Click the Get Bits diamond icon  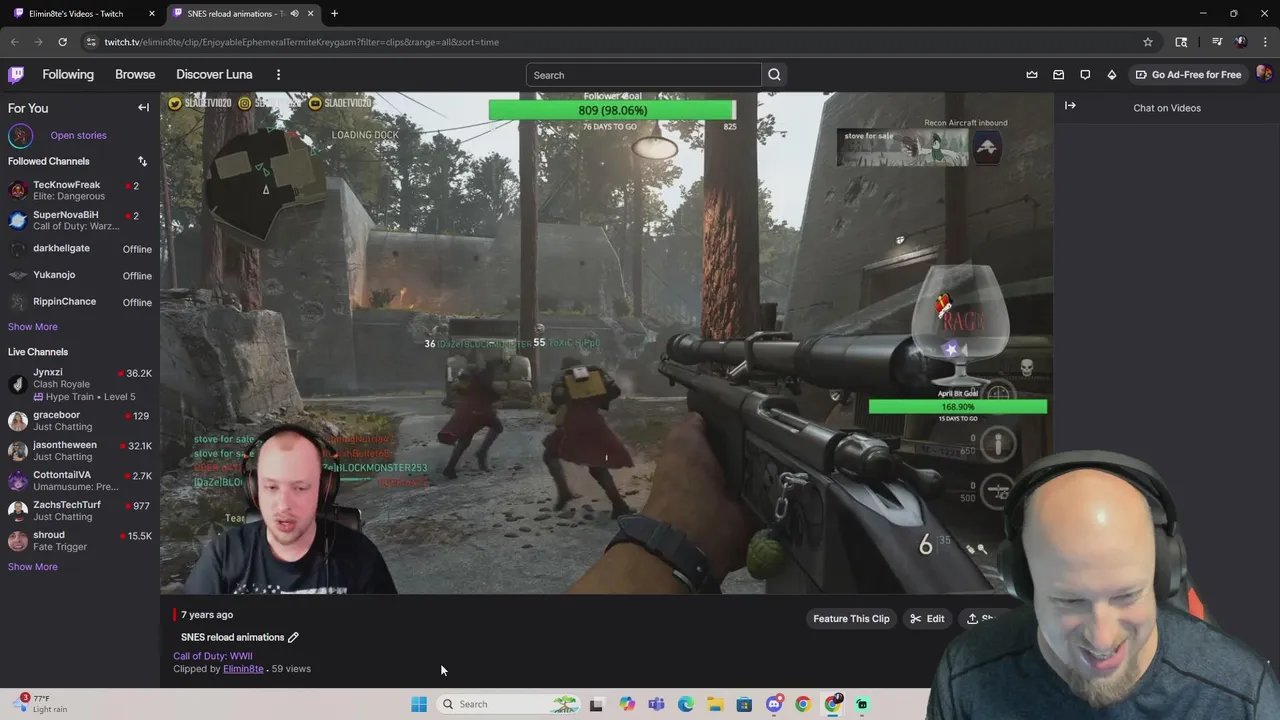pyautogui.click(x=1111, y=74)
